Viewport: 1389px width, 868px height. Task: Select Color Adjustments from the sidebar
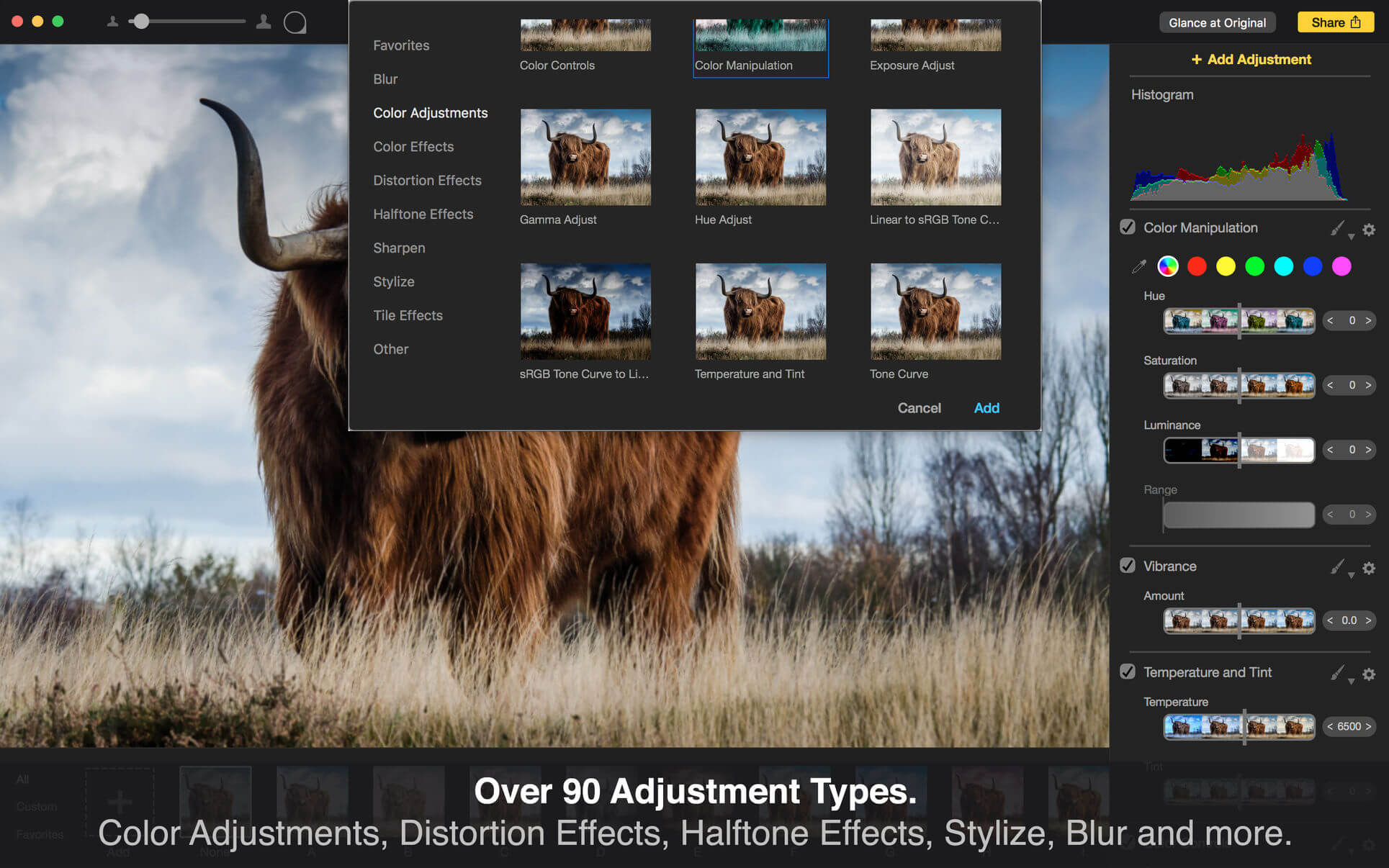[430, 113]
